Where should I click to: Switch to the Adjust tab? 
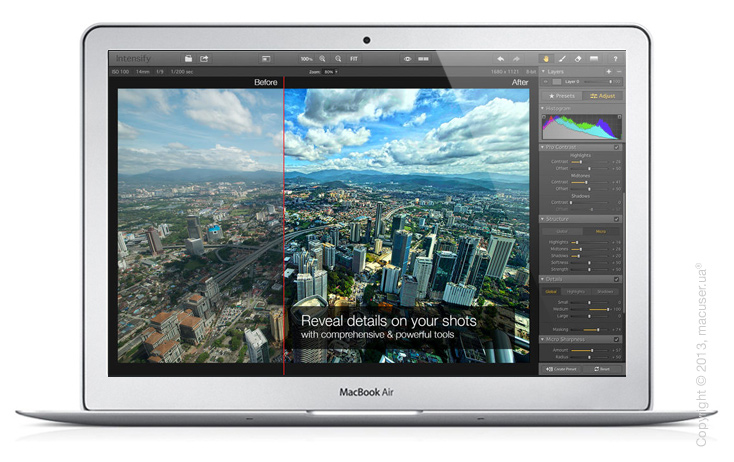[603, 96]
